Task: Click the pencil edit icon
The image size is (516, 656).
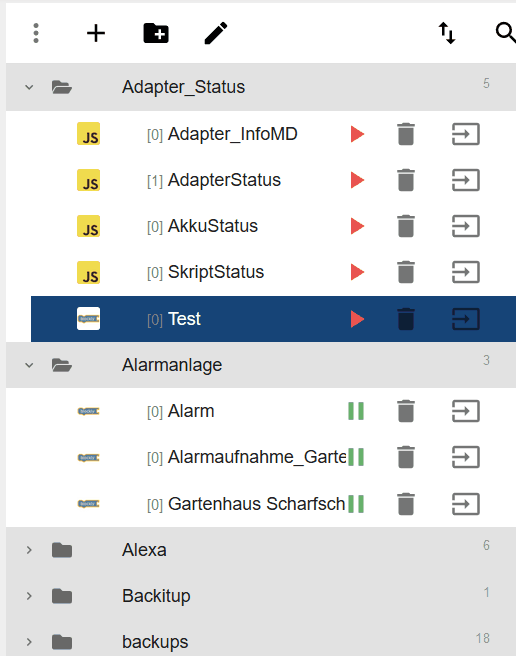Action: (x=216, y=33)
